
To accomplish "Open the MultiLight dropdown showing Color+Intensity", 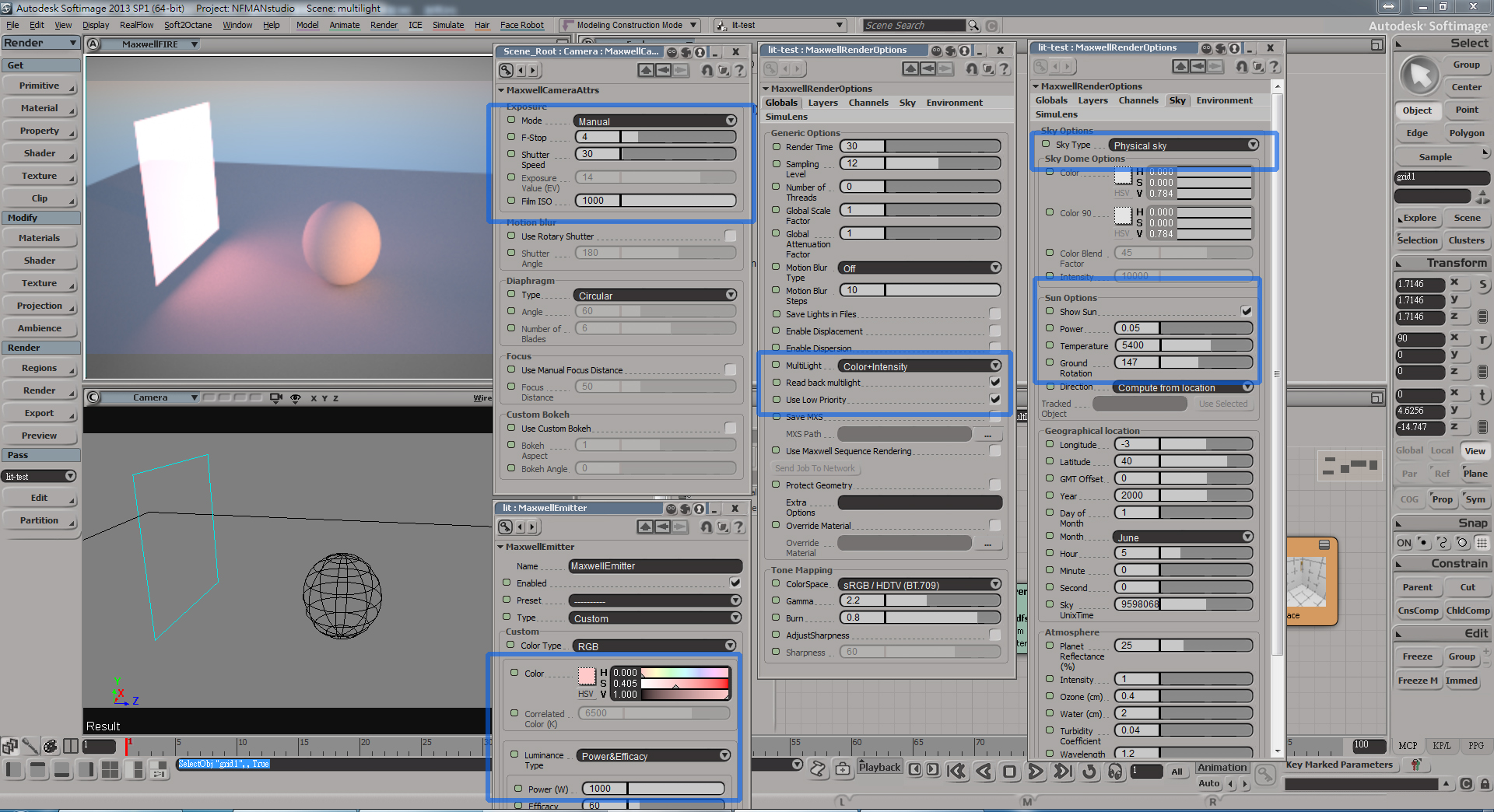I will [920, 366].
